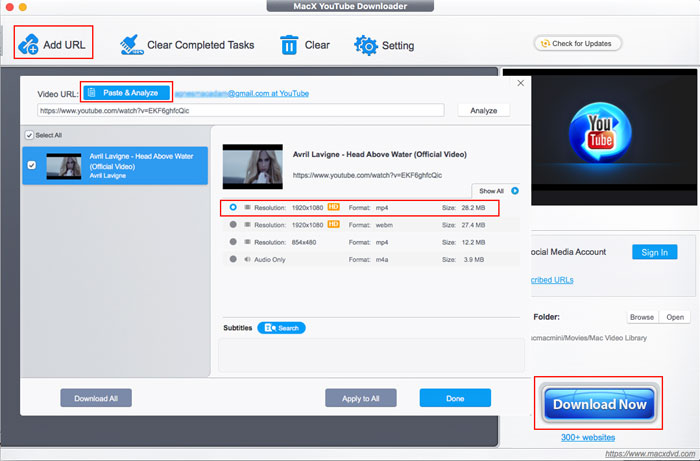Open the gmail.com at YouTube link
This screenshot has height=461, width=700.
click(x=242, y=93)
